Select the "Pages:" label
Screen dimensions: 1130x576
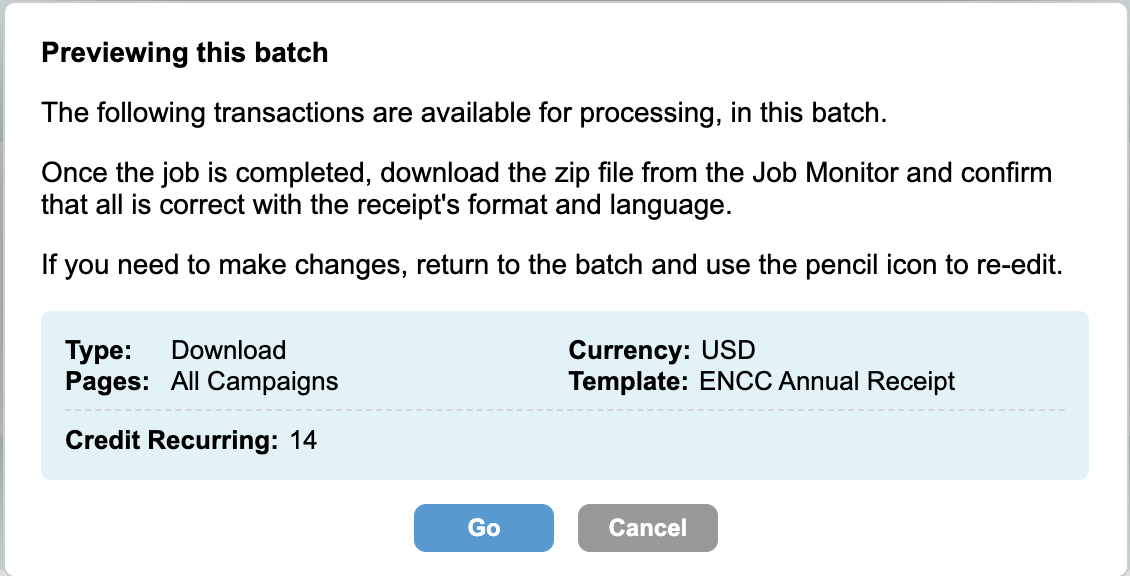107,381
